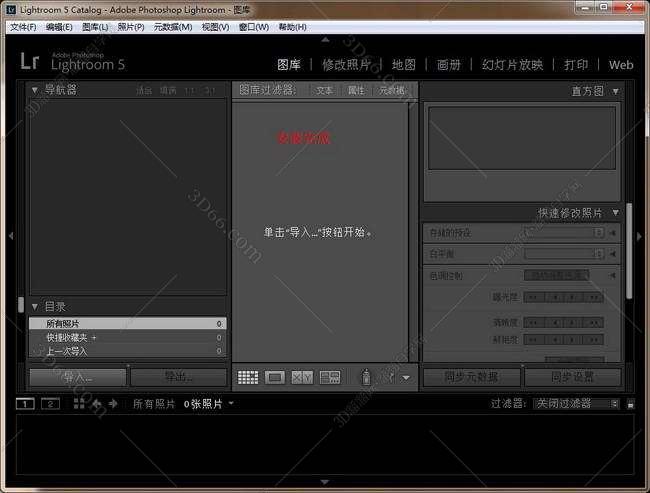Open the 编辑(E) menu
Image resolution: width=650 pixels, height=493 pixels.
59,27
